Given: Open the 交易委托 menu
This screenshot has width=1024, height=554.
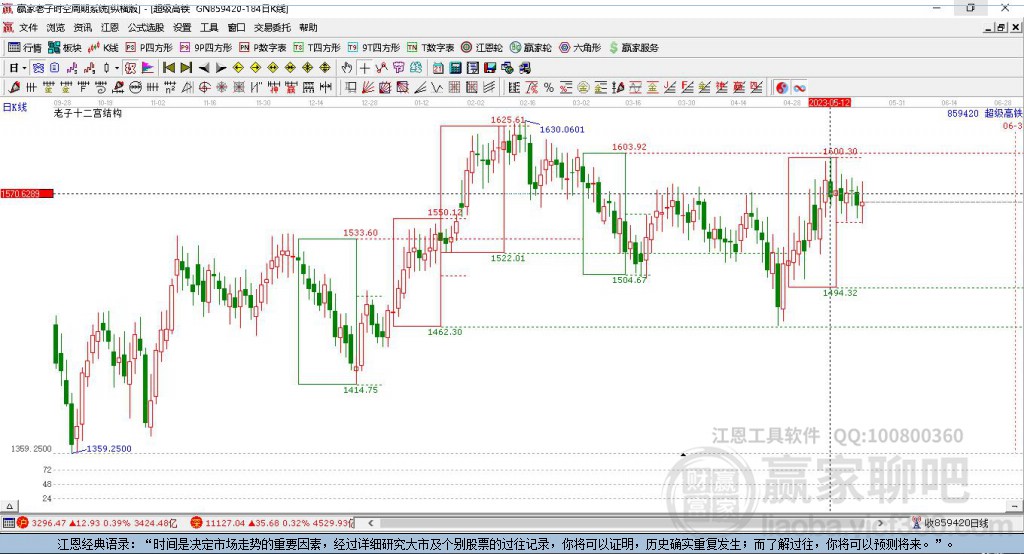Looking at the screenshot, I should [272, 27].
